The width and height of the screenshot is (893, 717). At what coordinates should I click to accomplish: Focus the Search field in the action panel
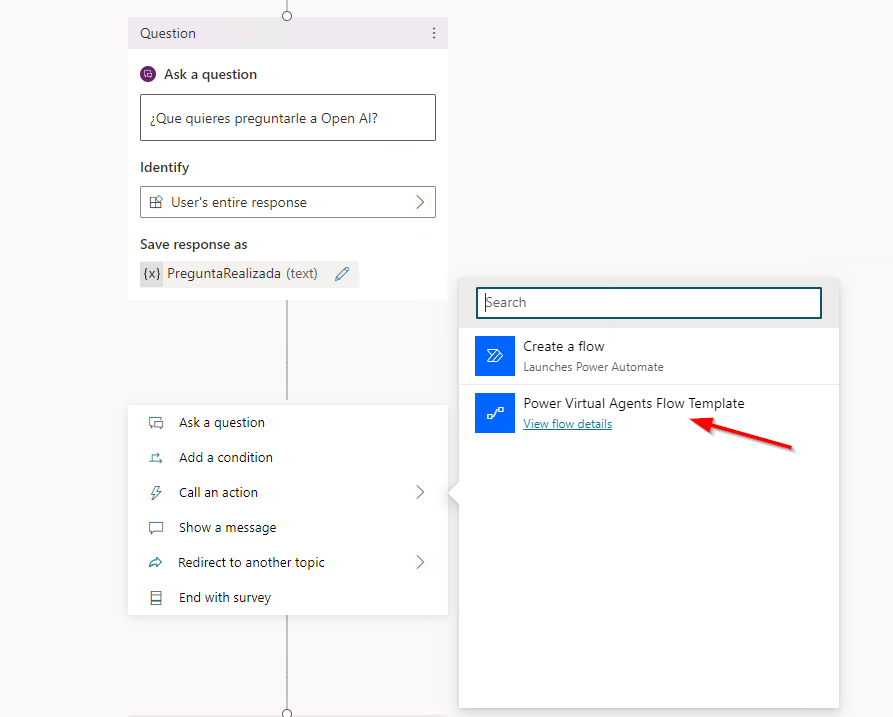click(650, 302)
